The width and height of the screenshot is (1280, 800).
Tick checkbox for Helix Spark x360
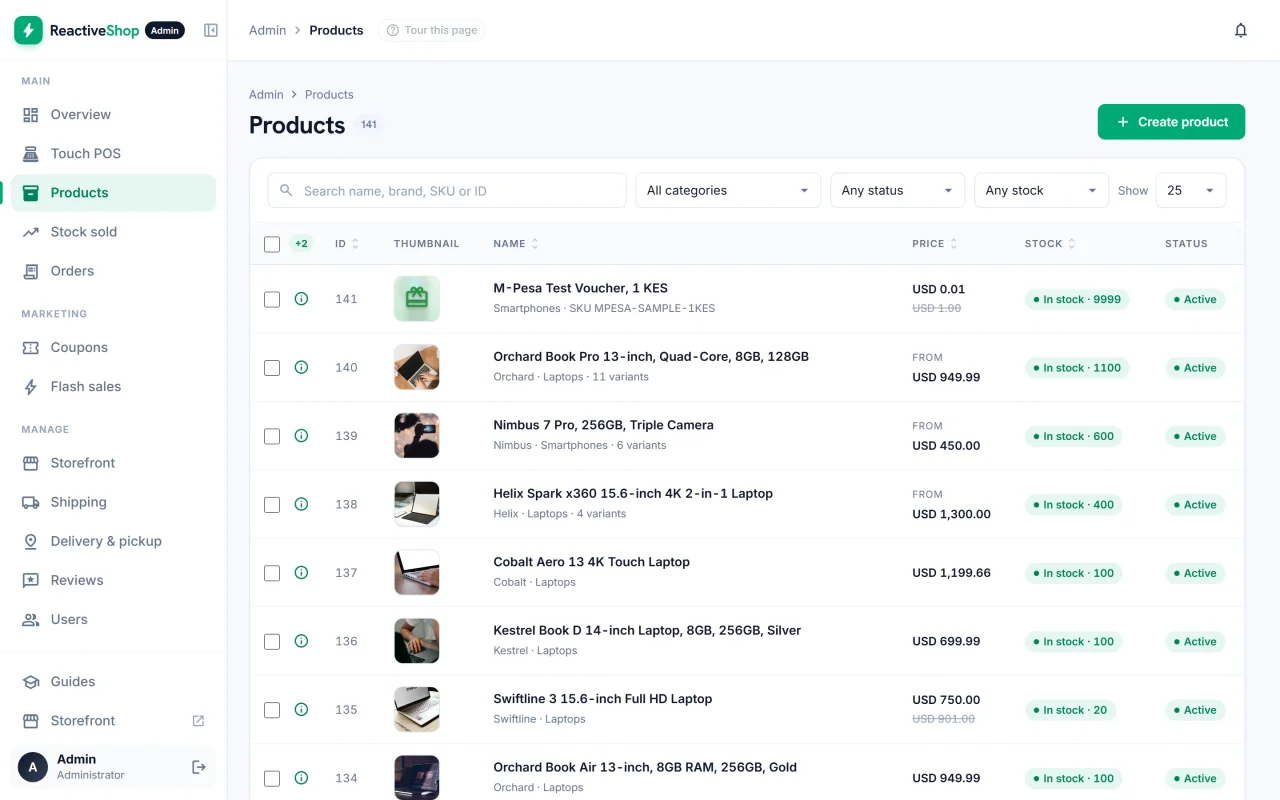[x=272, y=504]
